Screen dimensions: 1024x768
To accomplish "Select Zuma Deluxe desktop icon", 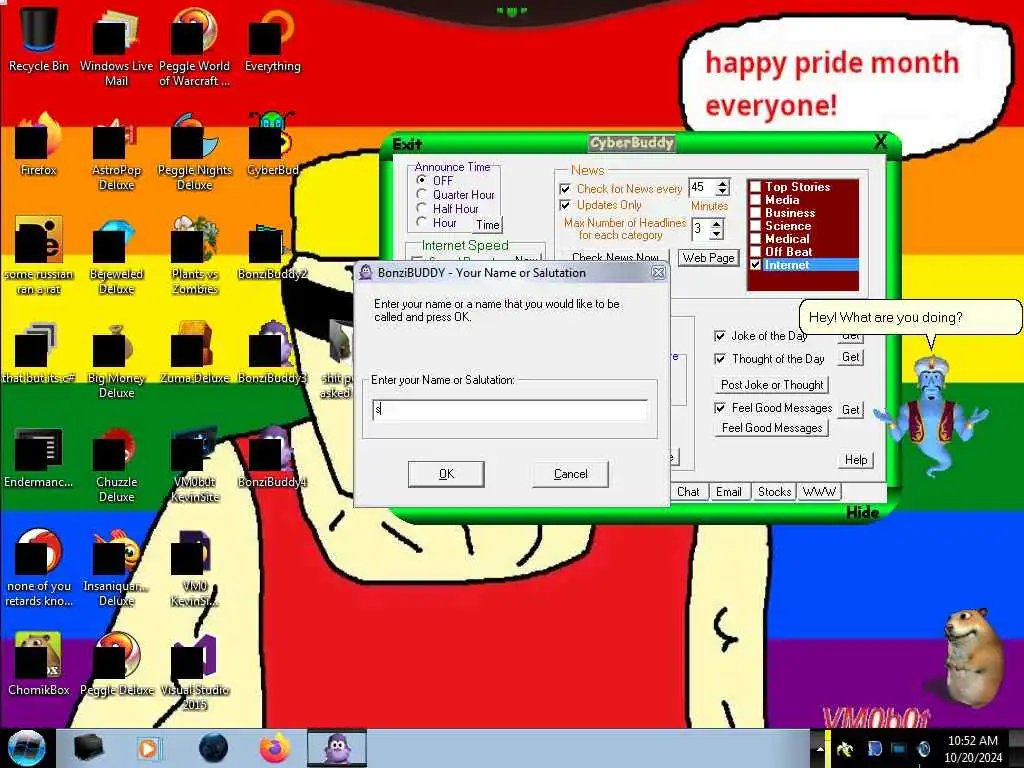I will point(194,351).
